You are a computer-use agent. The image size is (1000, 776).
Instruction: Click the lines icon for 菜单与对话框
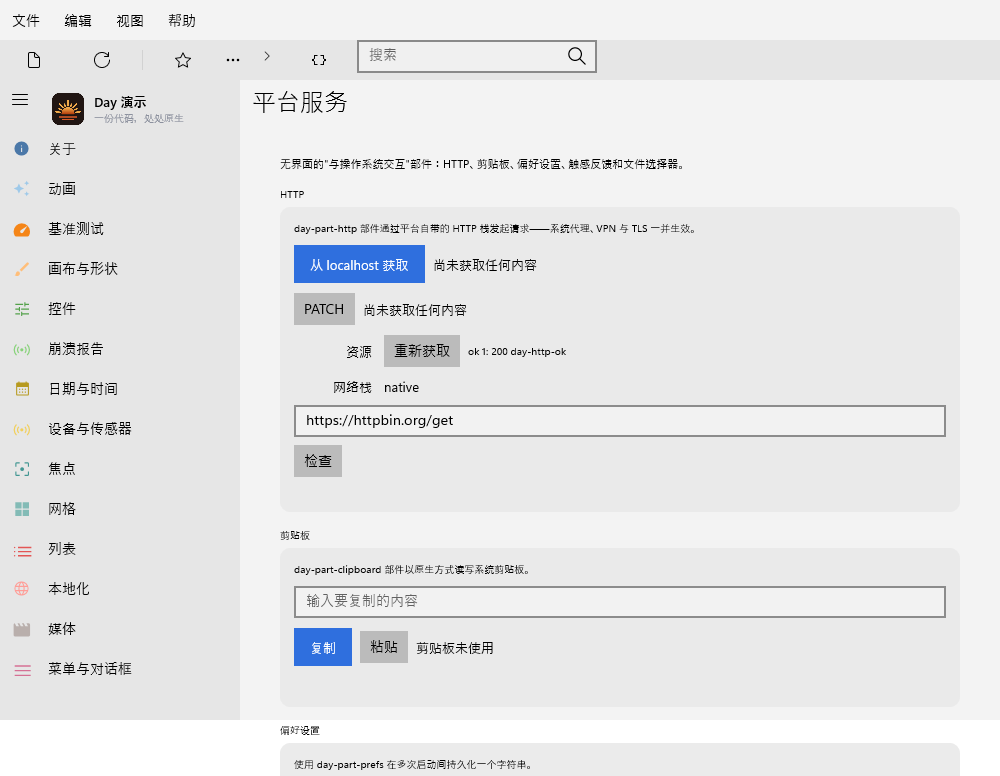point(22,670)
